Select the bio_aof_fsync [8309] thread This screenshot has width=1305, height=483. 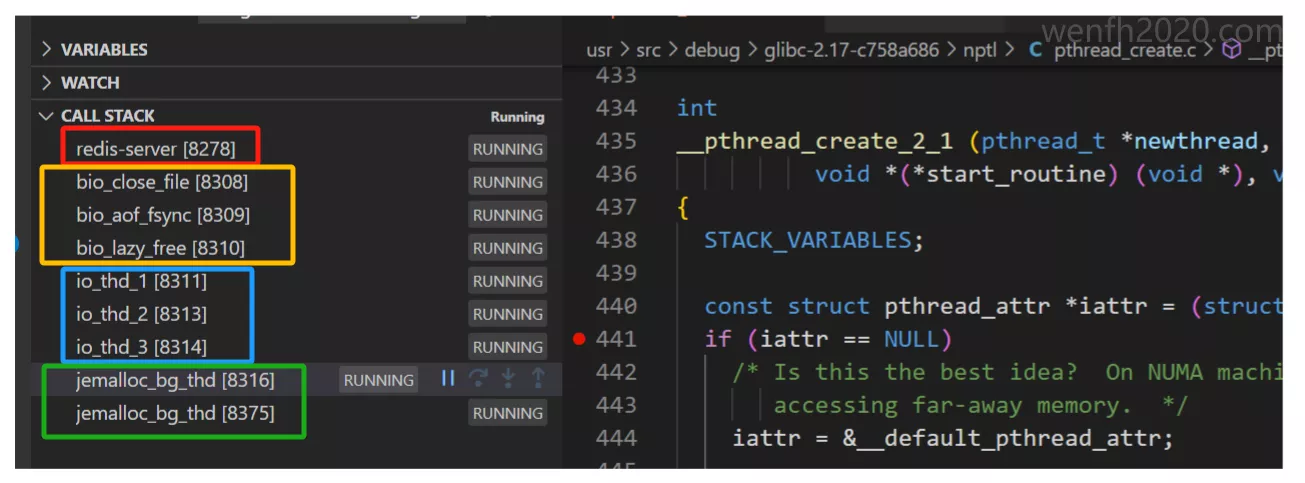click(x=162, y=214)
